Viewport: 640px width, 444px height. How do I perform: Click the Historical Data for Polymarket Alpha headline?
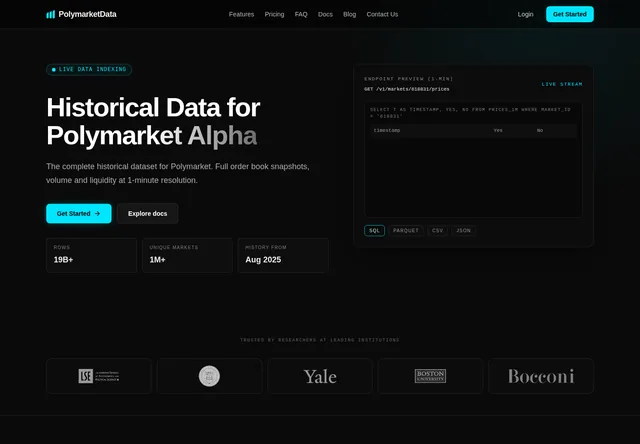point(153,121)
